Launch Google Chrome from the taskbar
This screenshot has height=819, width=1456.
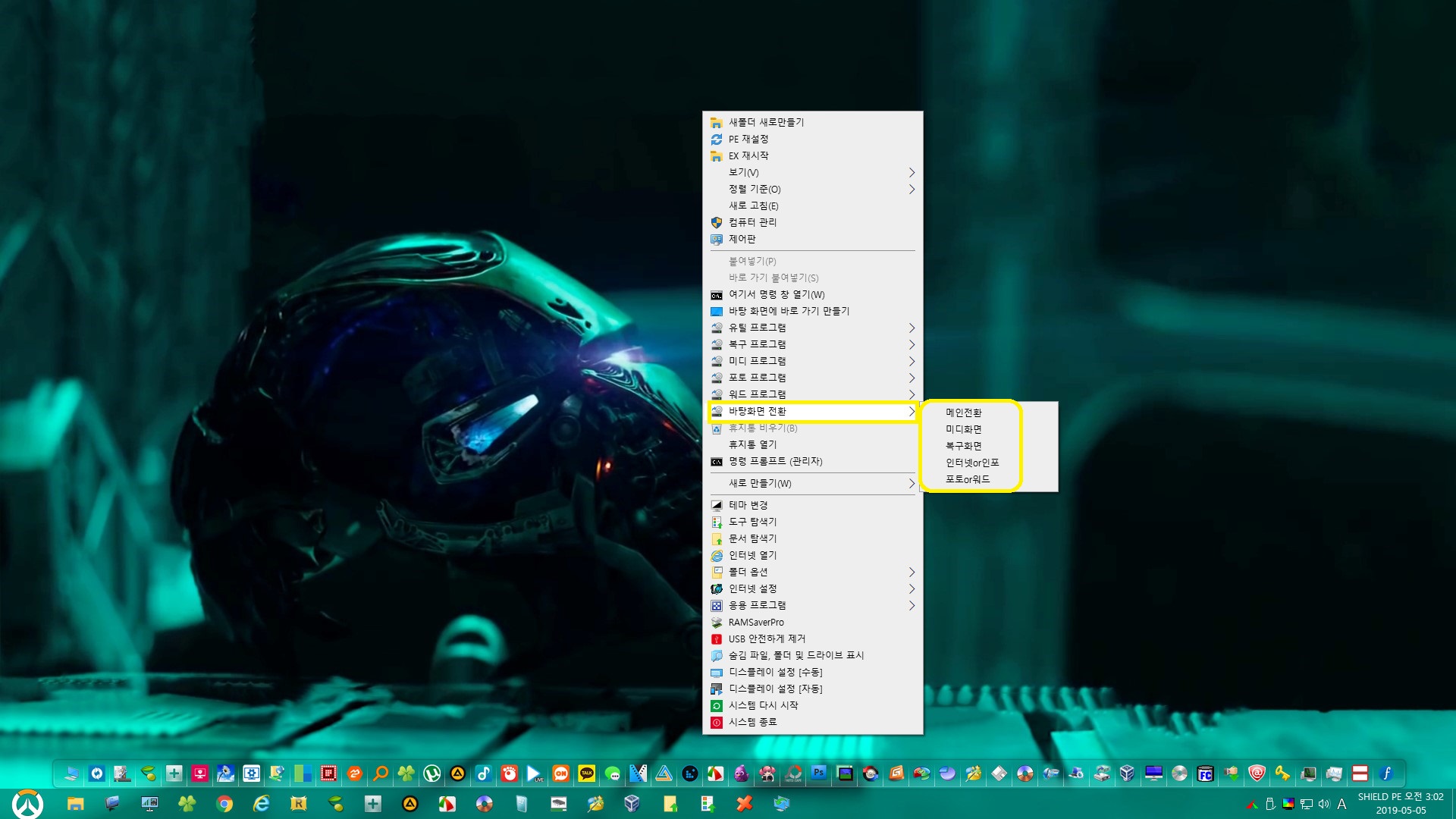coord(224,804)
